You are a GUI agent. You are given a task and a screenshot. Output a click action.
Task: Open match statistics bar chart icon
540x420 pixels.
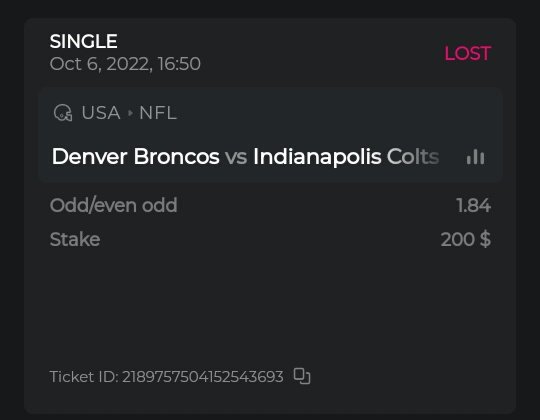(x=476, y=157)
